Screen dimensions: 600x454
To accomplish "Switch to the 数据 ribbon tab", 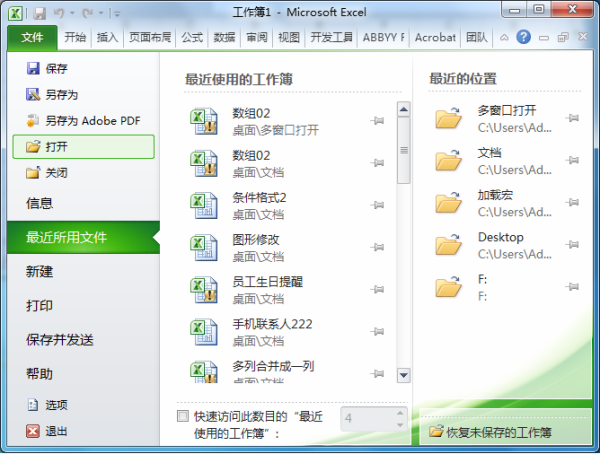I will click(224, 38).
